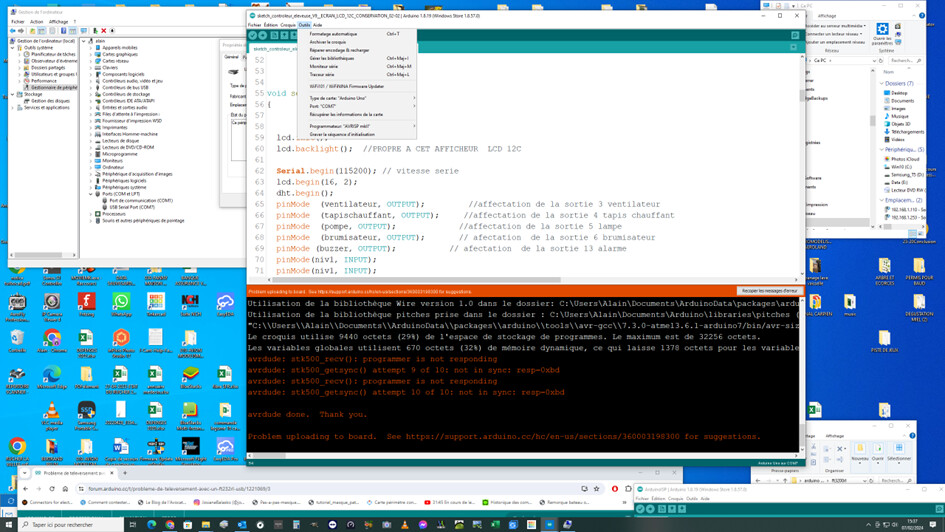Choose Formatage automatique in Outils menu
This screenshot has width=945, height=532.
point(357,34)
